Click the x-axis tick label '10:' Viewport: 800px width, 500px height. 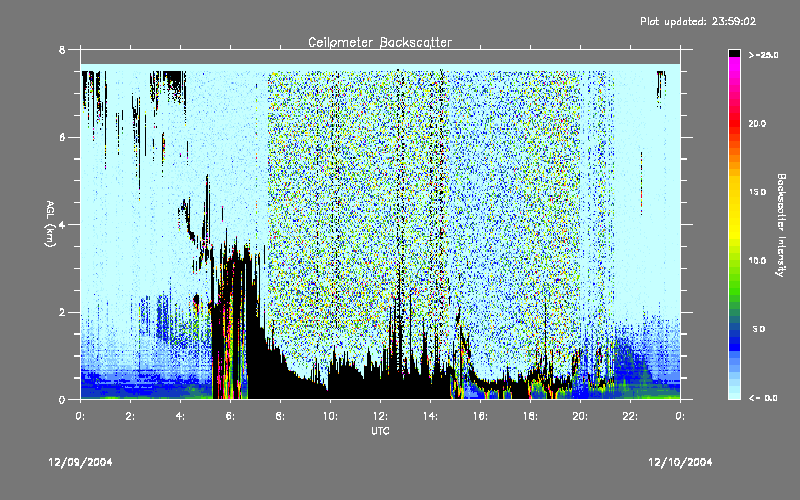point(330,416)
